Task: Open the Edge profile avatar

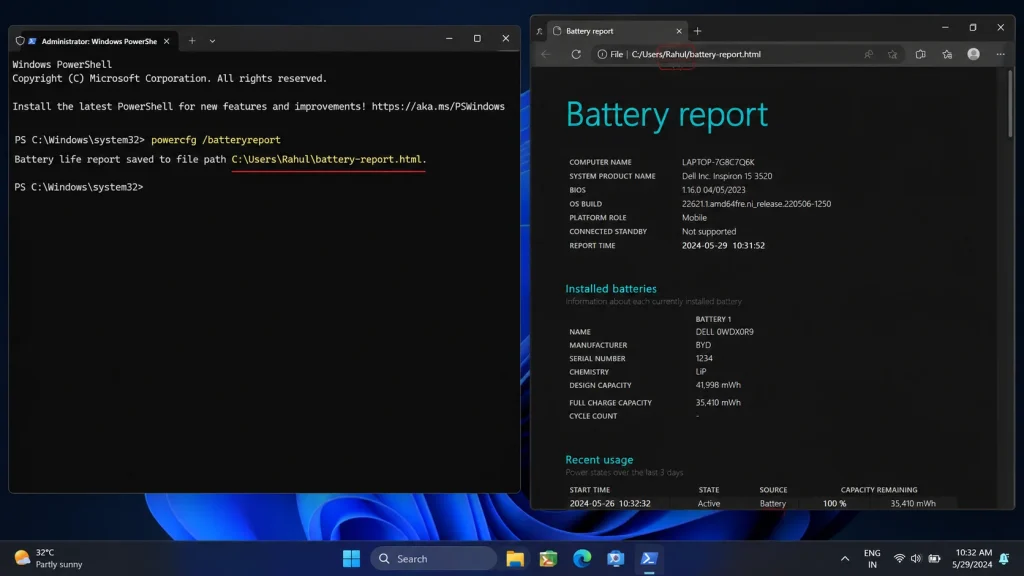Action: 973,54
